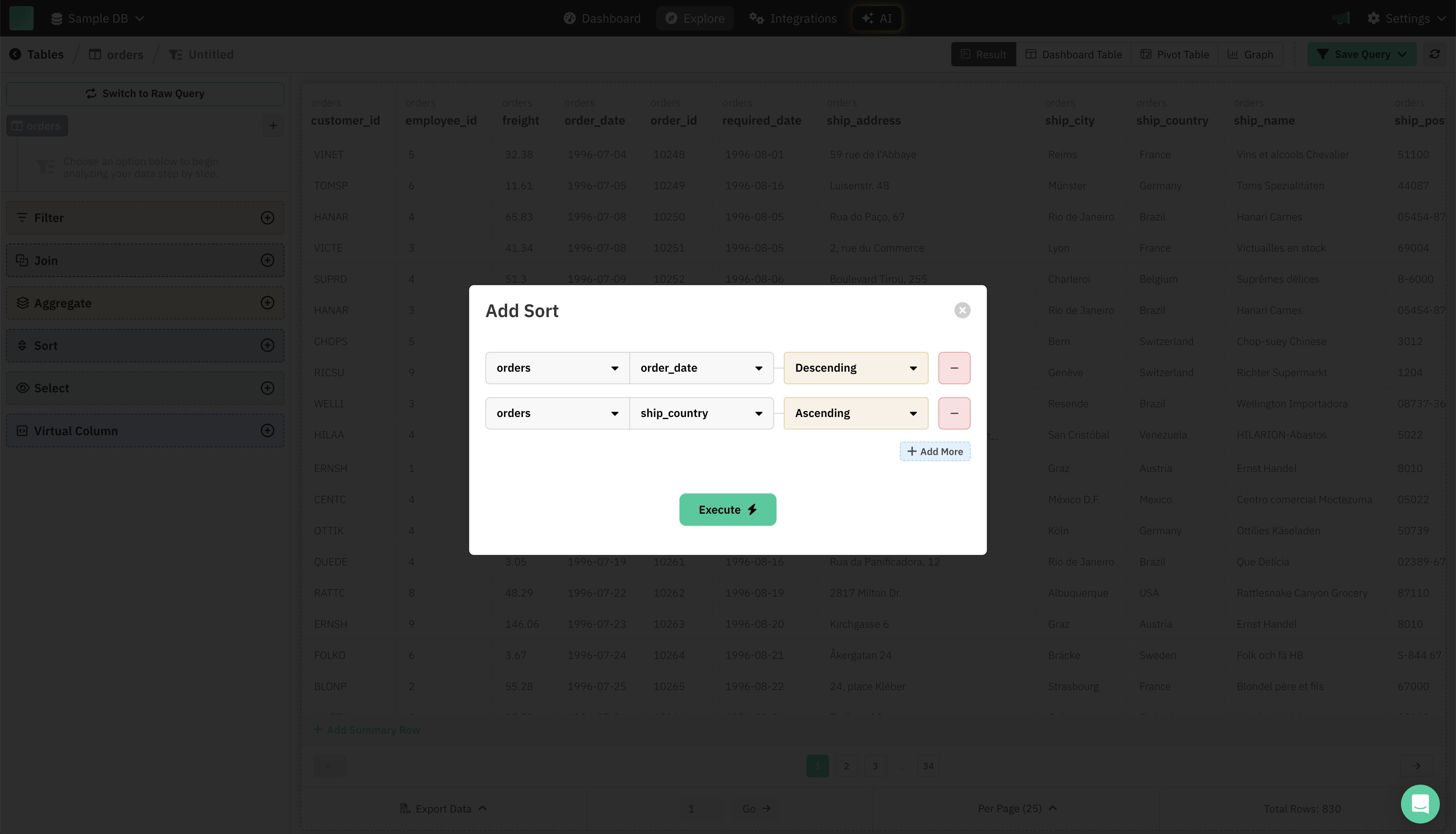This screenshot has width=1456, height=834.
Task: Remove the ship_country sort row
Action: (954, 413)
